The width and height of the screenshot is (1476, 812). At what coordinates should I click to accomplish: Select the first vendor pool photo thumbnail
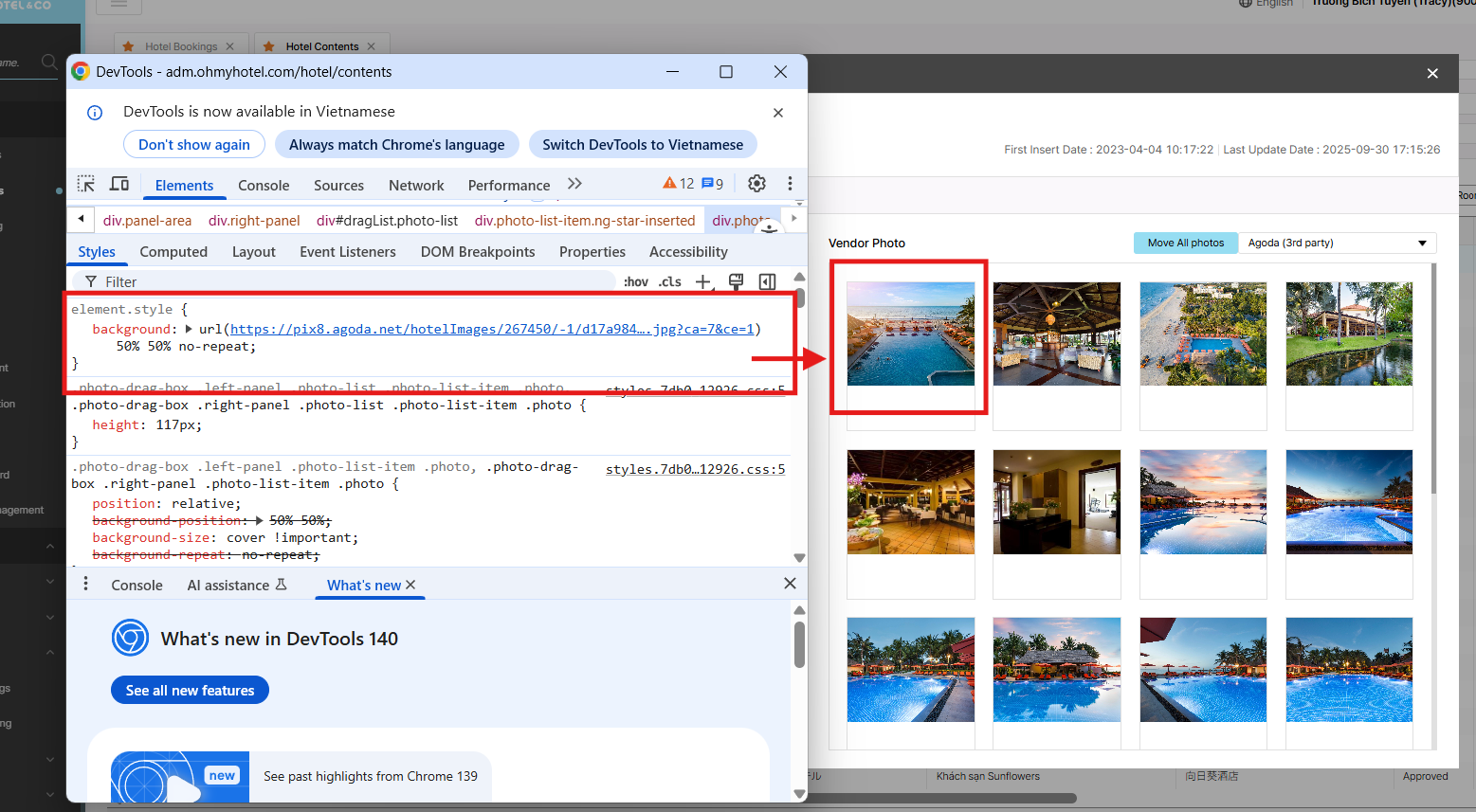(910, 334)
